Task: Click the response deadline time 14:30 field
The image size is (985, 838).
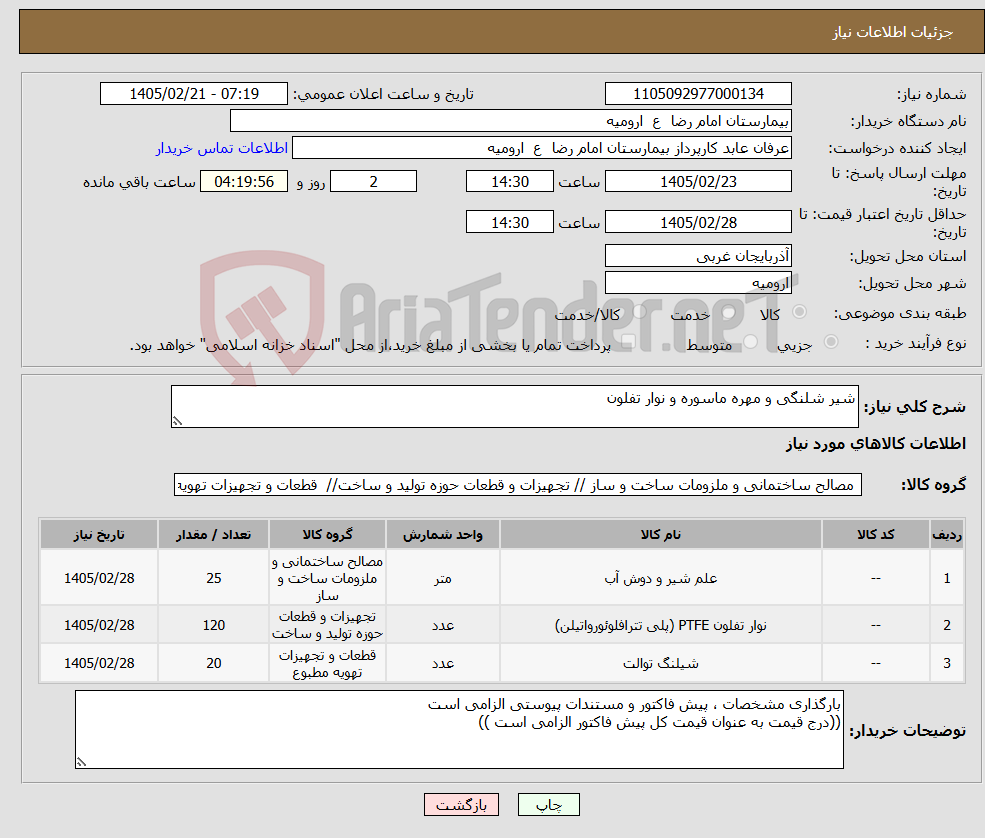Action: click(x=509, y=182)
